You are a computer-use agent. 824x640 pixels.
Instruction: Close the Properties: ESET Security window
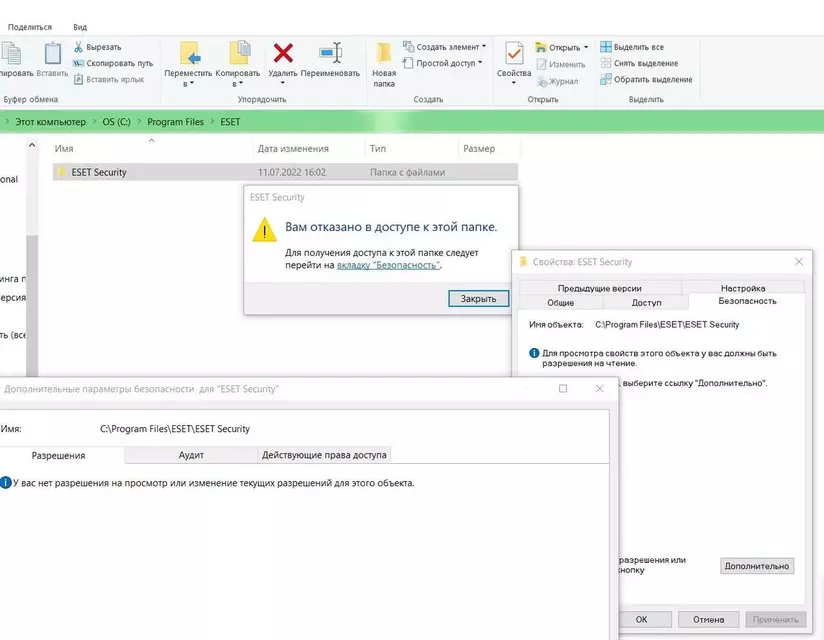pos(799,261)
